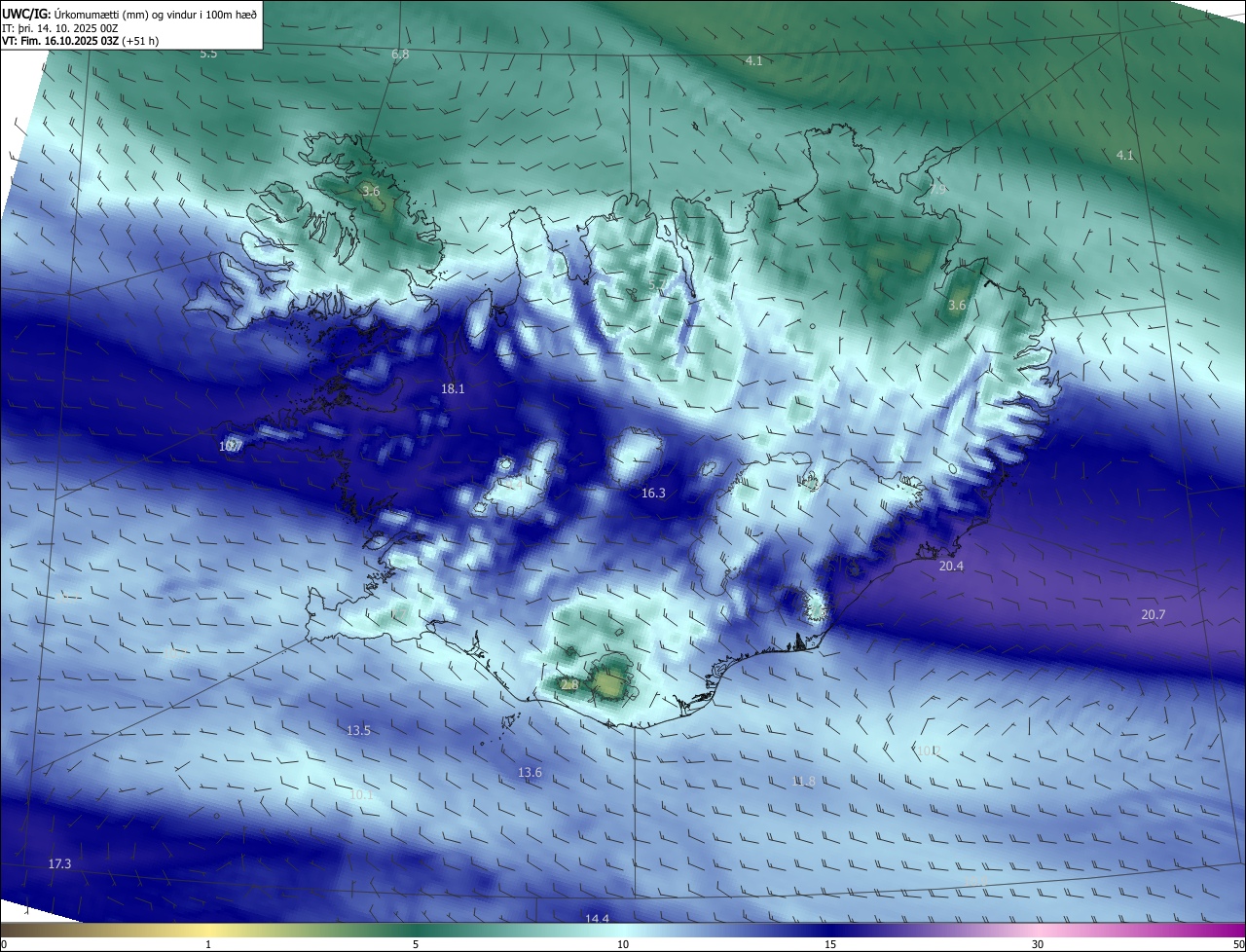
Task: Click the 30 tick on the color scale
Action: point(1038,944)
